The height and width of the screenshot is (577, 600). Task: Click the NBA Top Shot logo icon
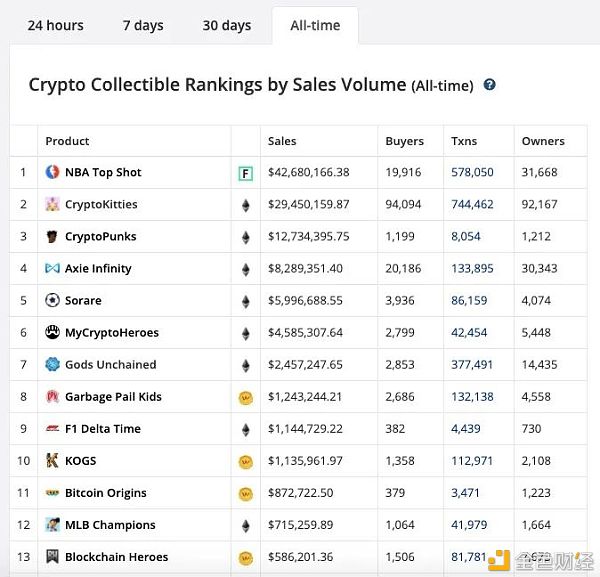pos(53,172)
